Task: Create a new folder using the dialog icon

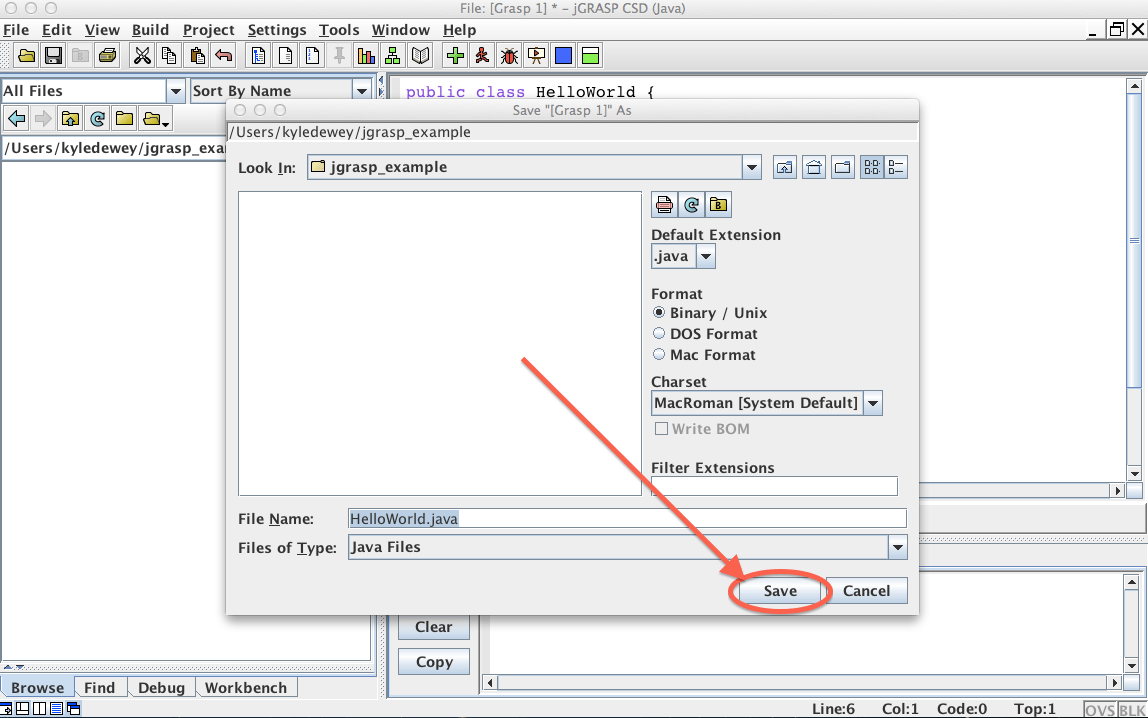Action: click(842, 167)
